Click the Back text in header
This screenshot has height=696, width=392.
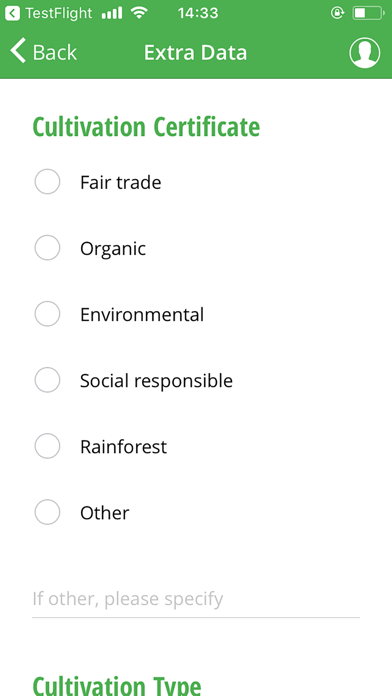click(x=55, y=53)
